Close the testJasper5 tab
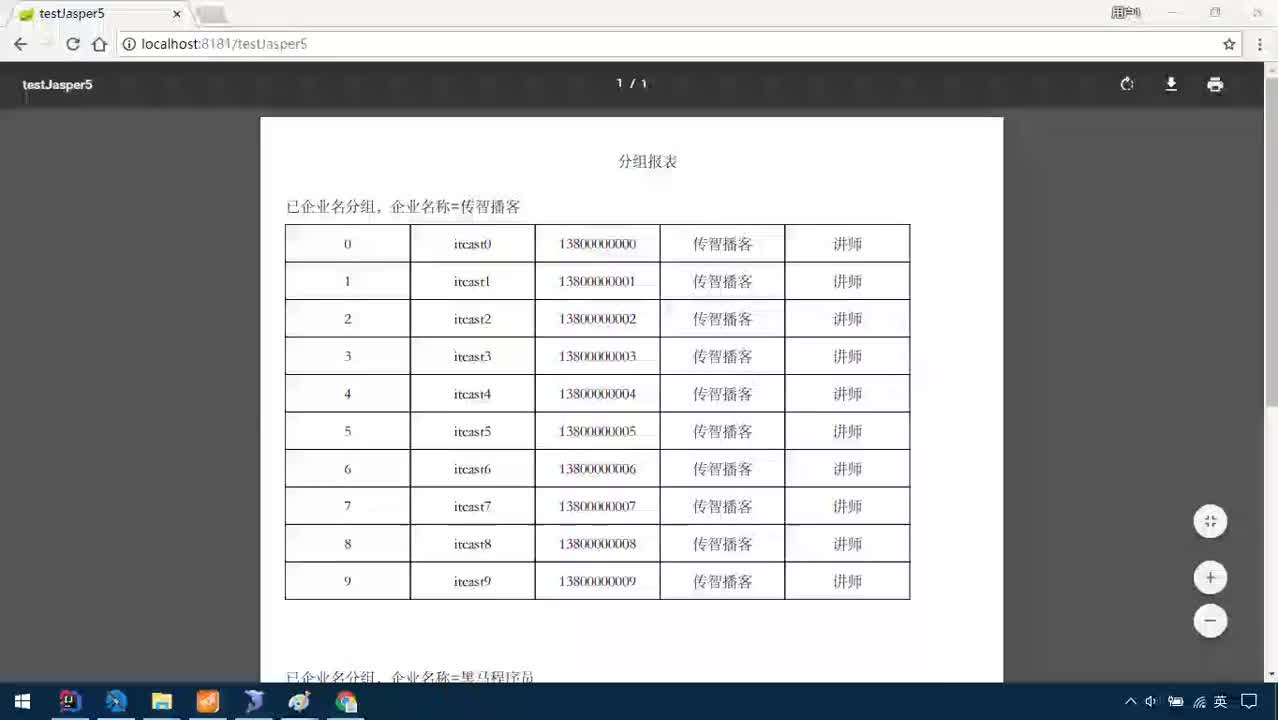 177,14
